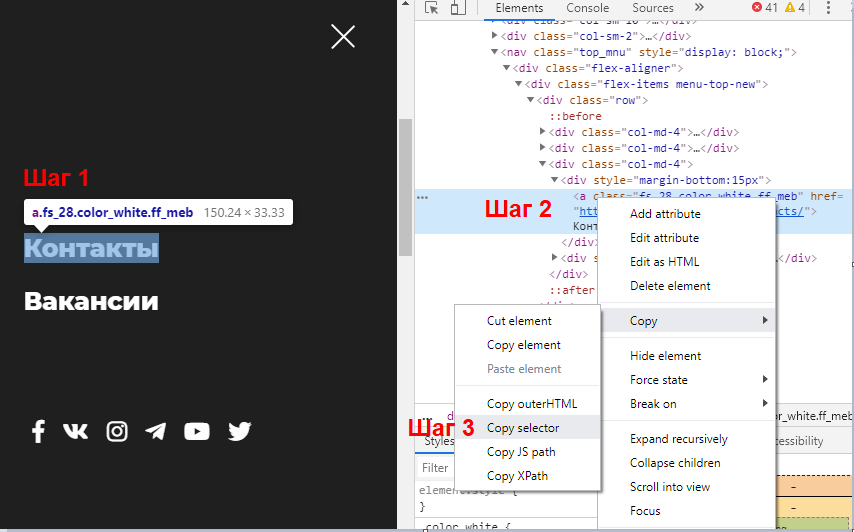Open the Facebook social icon
854x532 pixels.
tap(38, 431)
